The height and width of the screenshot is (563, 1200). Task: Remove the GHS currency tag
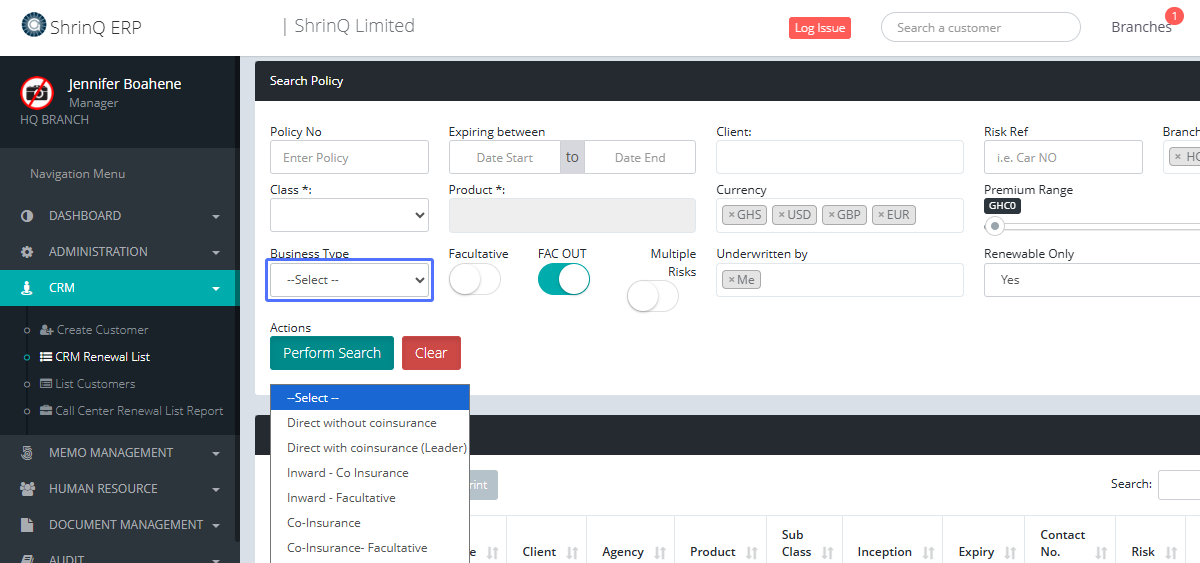(x=731, y=215)
